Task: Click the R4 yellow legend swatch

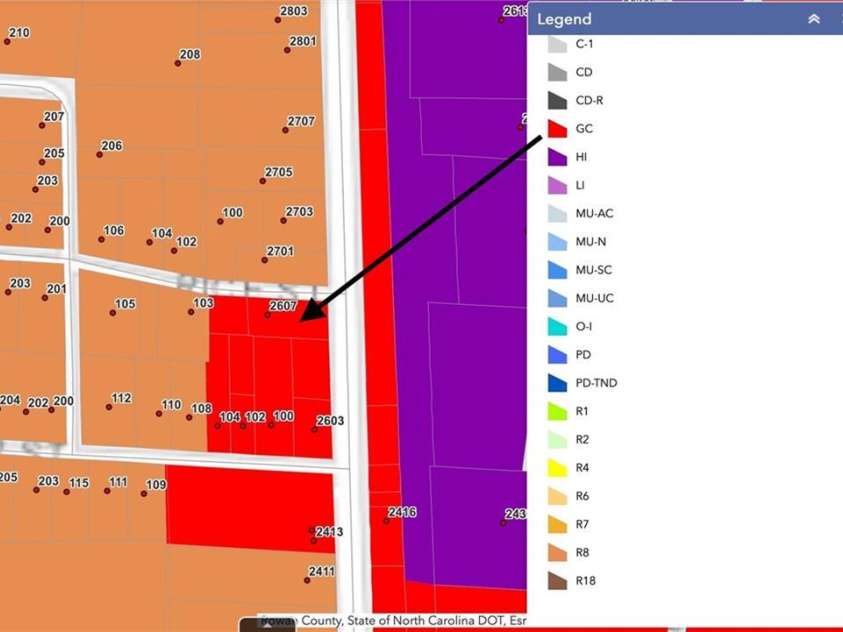Action: pos(557,468)
